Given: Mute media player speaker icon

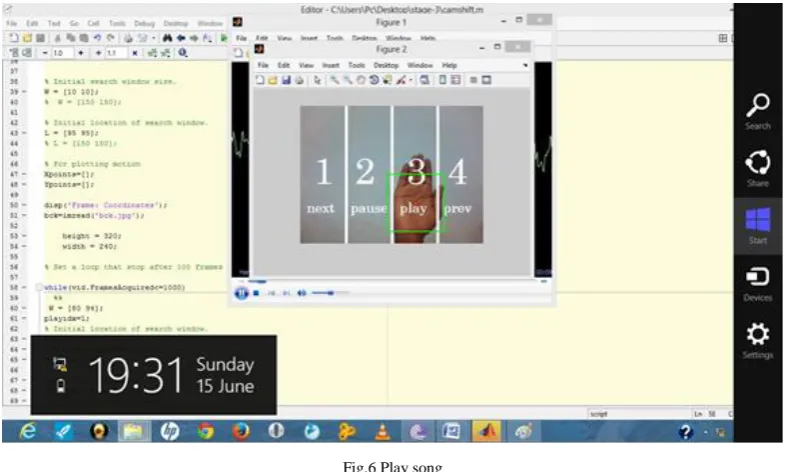Looking at the screenshot, I should point(301,293).
